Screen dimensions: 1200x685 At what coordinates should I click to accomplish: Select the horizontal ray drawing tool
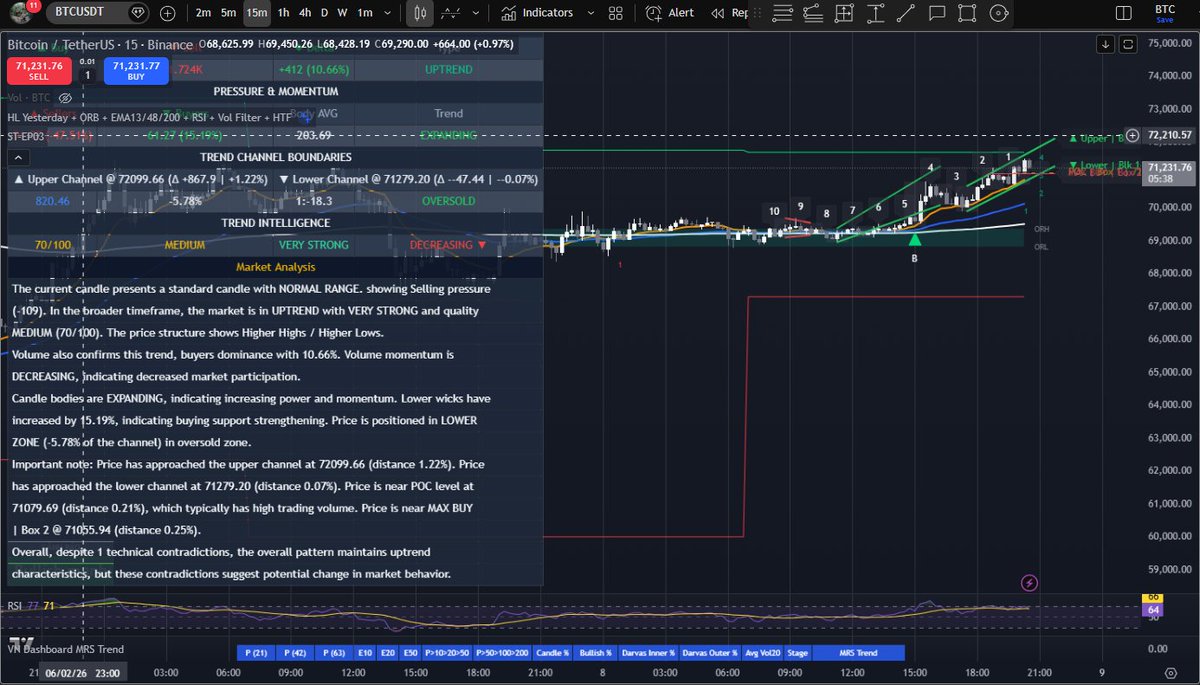[813, 13]
